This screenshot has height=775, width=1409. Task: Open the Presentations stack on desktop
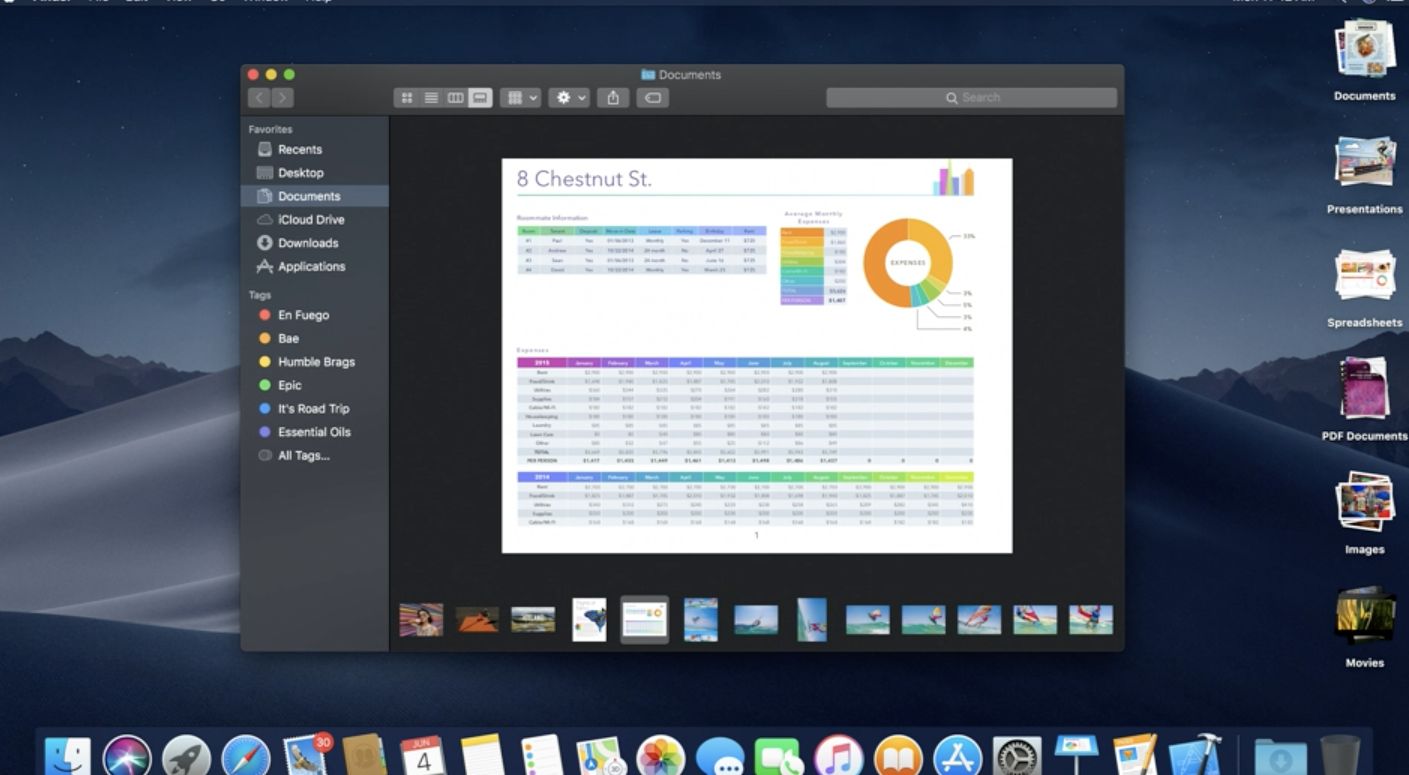1364,172
